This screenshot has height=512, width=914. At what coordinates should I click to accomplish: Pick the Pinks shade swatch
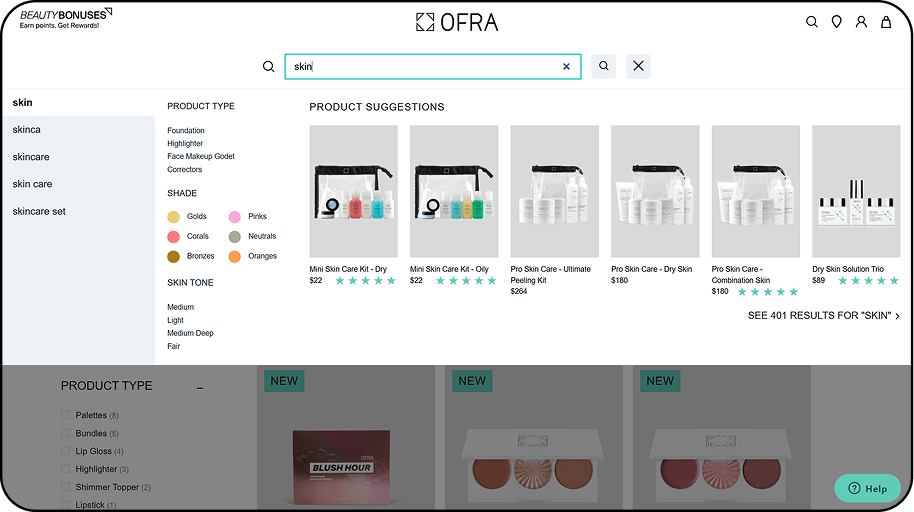pos(235,217)
